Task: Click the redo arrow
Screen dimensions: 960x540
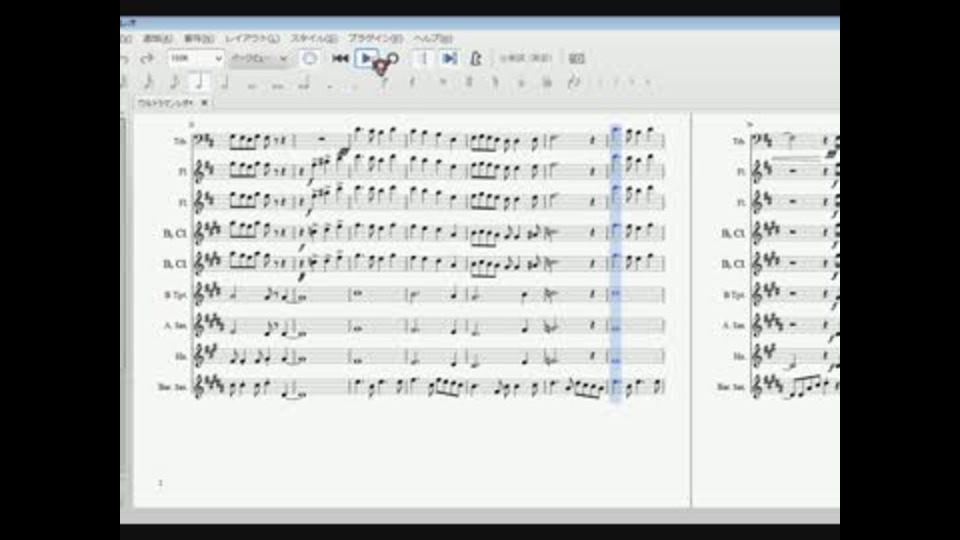Action: tap(147, 59)
